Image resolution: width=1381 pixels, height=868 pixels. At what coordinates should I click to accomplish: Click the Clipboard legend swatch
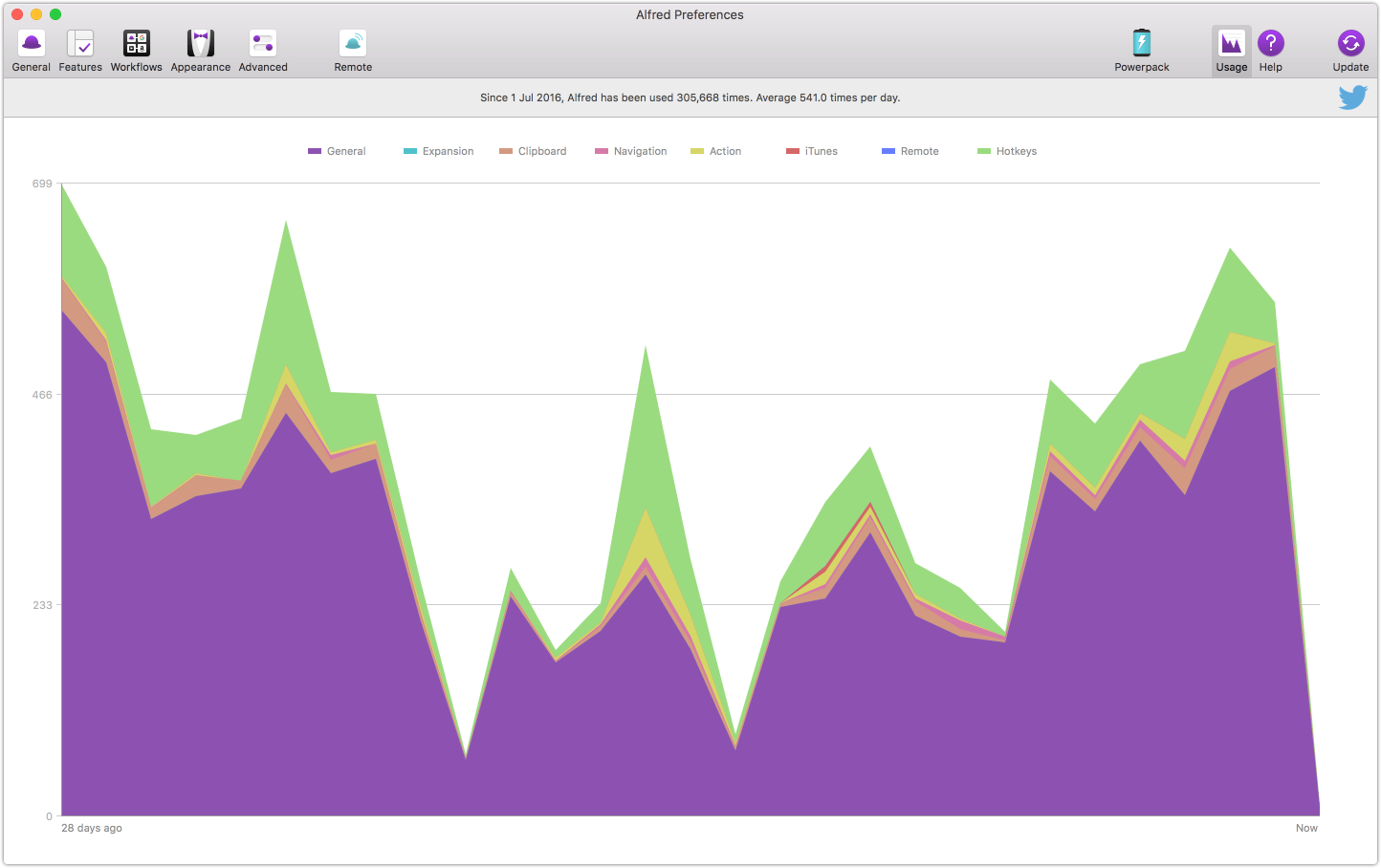506,151
